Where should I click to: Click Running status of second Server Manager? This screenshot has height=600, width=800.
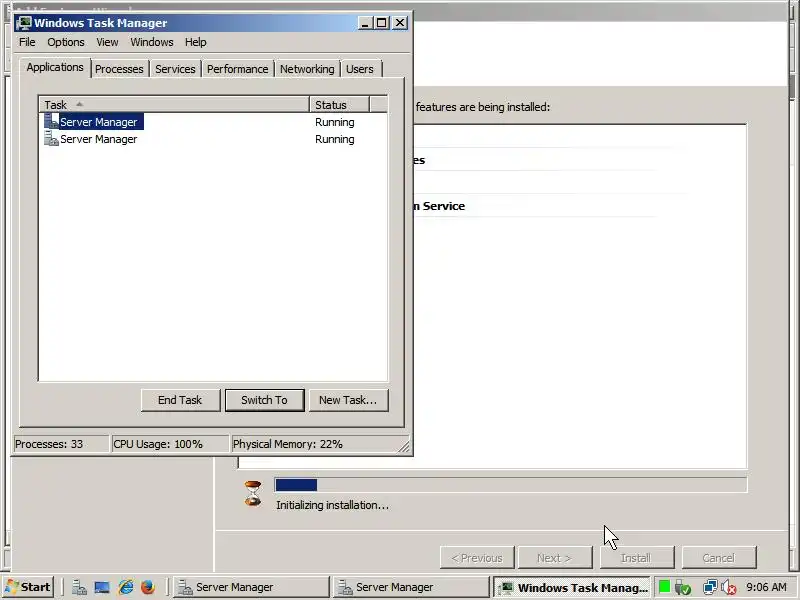point(335,139)
